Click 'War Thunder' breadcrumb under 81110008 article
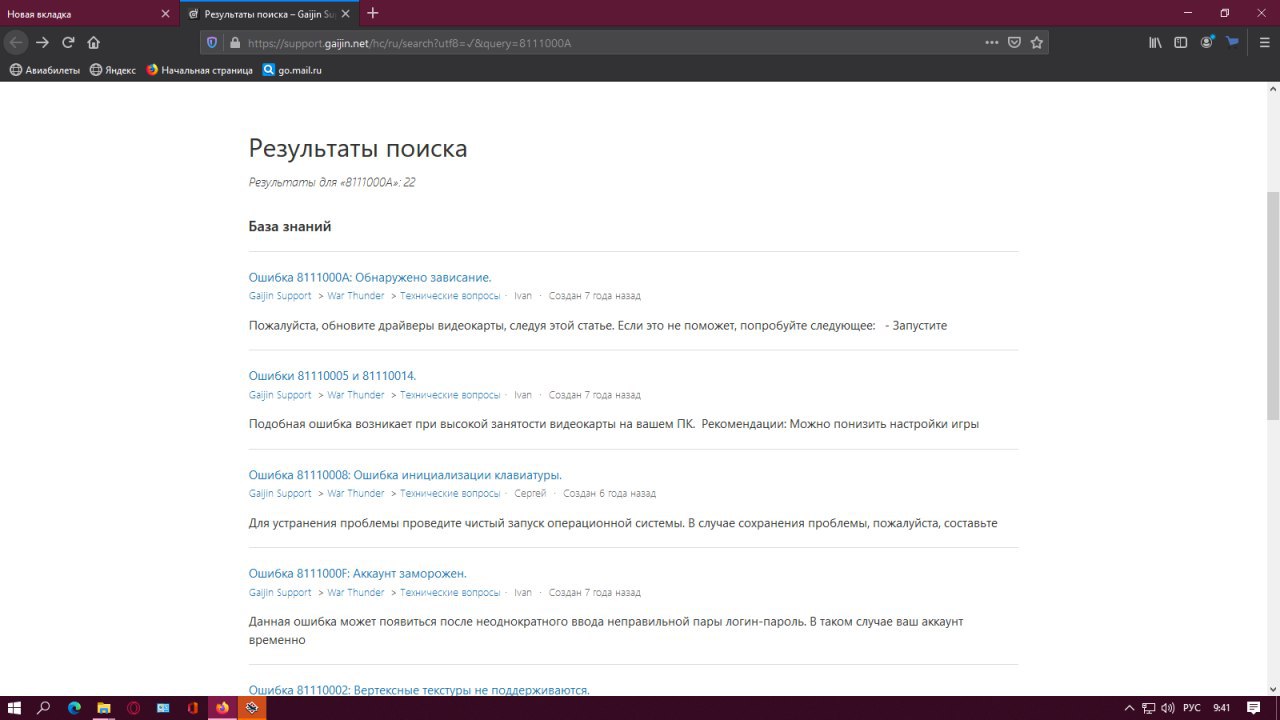The height and width of the screenshot is (720, 1280). [x=355, y=493]
